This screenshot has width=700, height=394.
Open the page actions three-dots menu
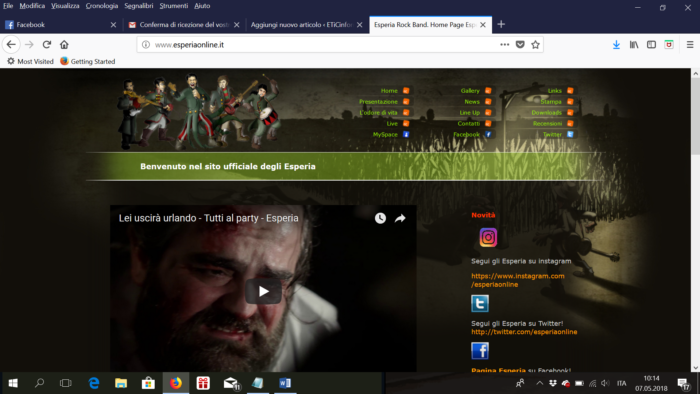504,45
